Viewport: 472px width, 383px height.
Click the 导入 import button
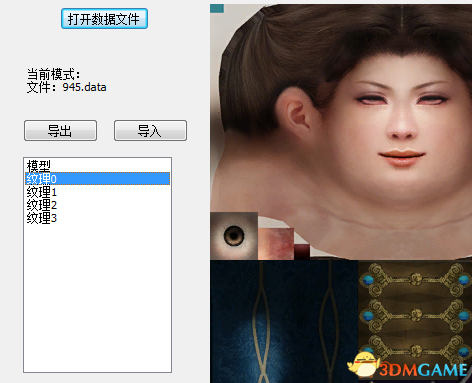[x=150, y=131]
